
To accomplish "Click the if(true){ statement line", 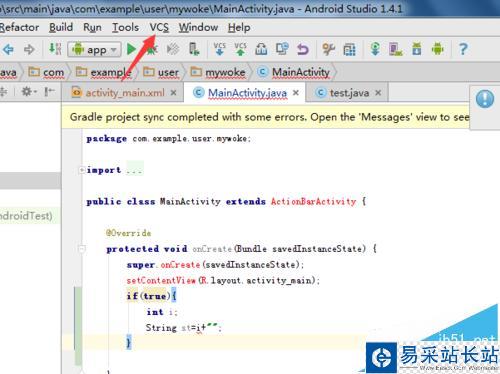I will coord(151,296).
